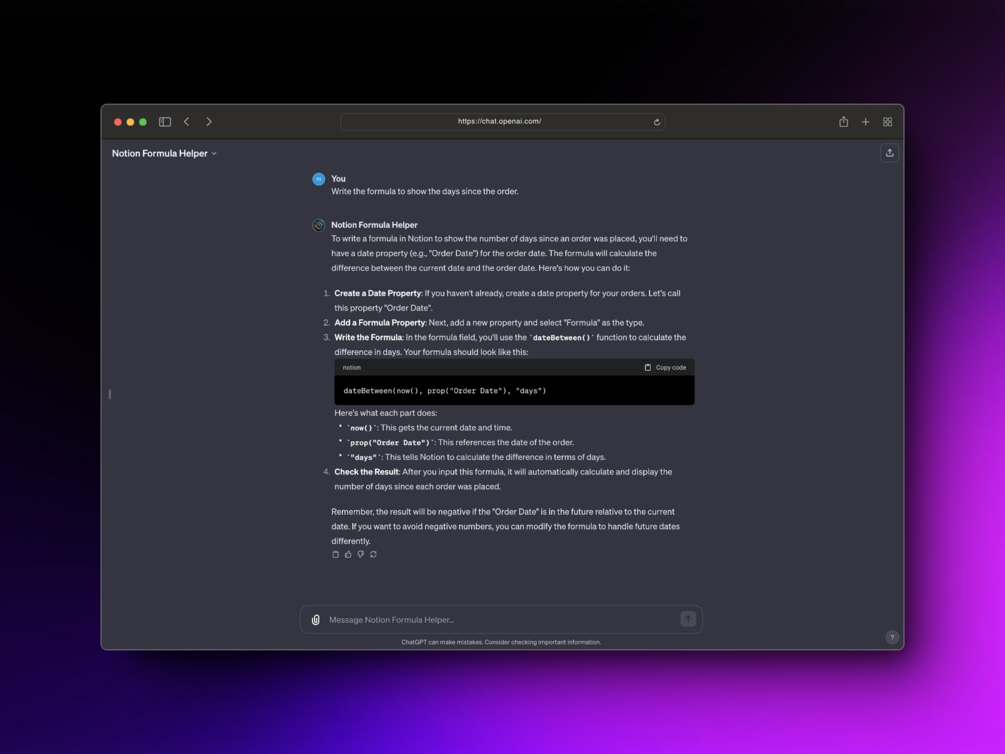Open the Safari share icon
Viewport: 1005px width, 754px height.
coord(843,122)
